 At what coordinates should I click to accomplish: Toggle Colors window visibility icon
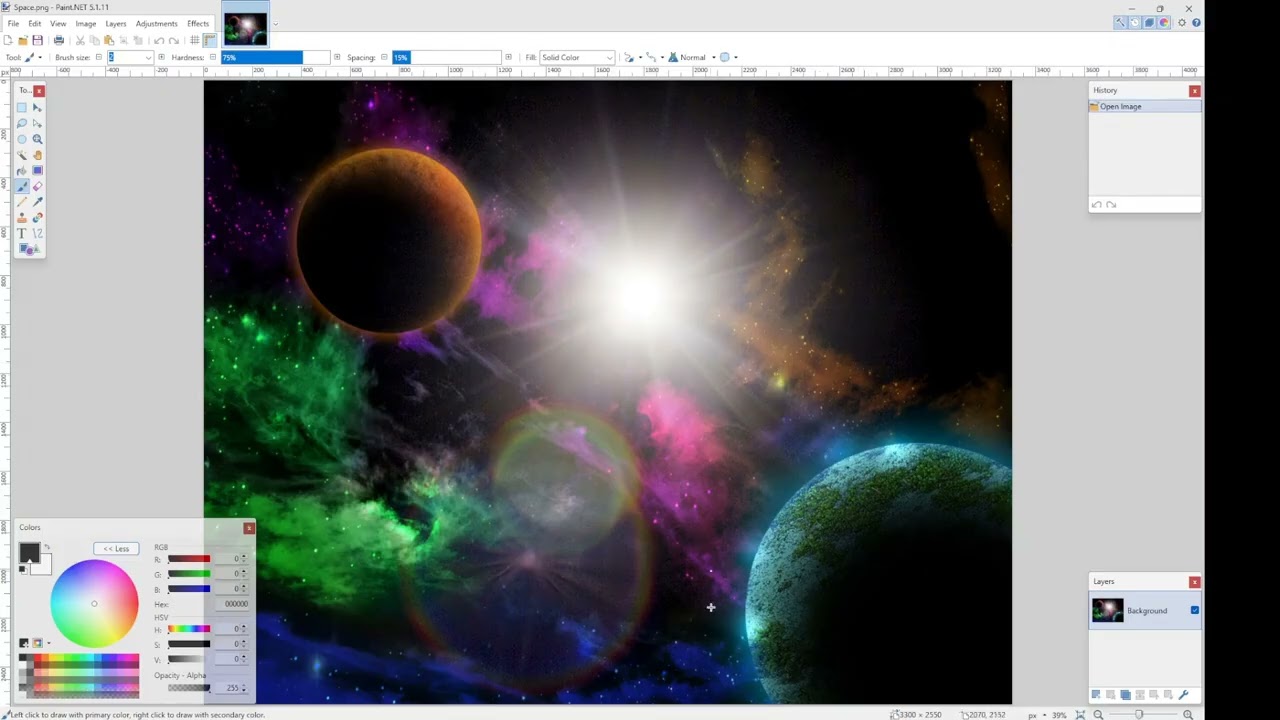point(1164,23)
